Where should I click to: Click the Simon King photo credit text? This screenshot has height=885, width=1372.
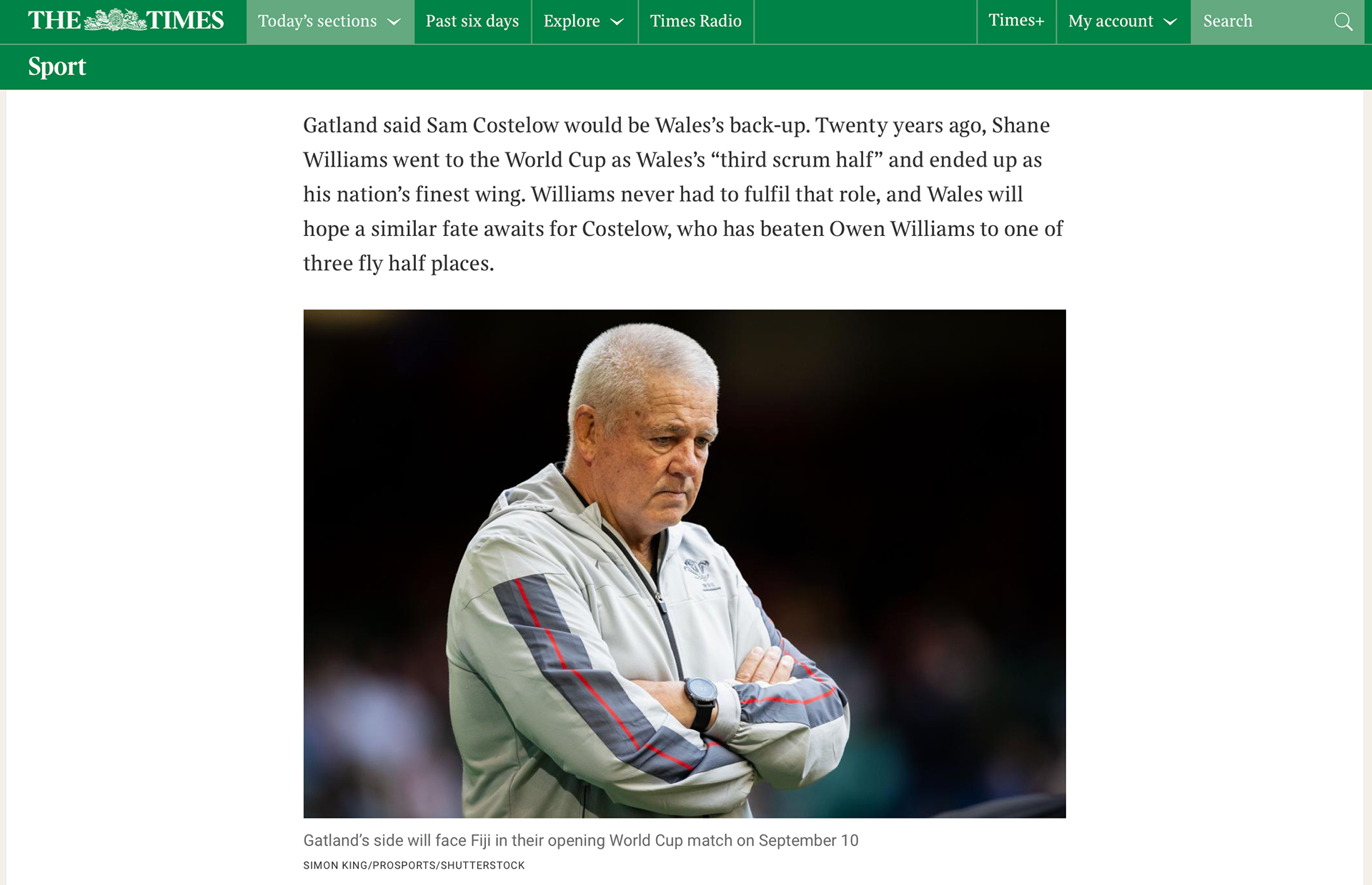(x=414, y=865)
